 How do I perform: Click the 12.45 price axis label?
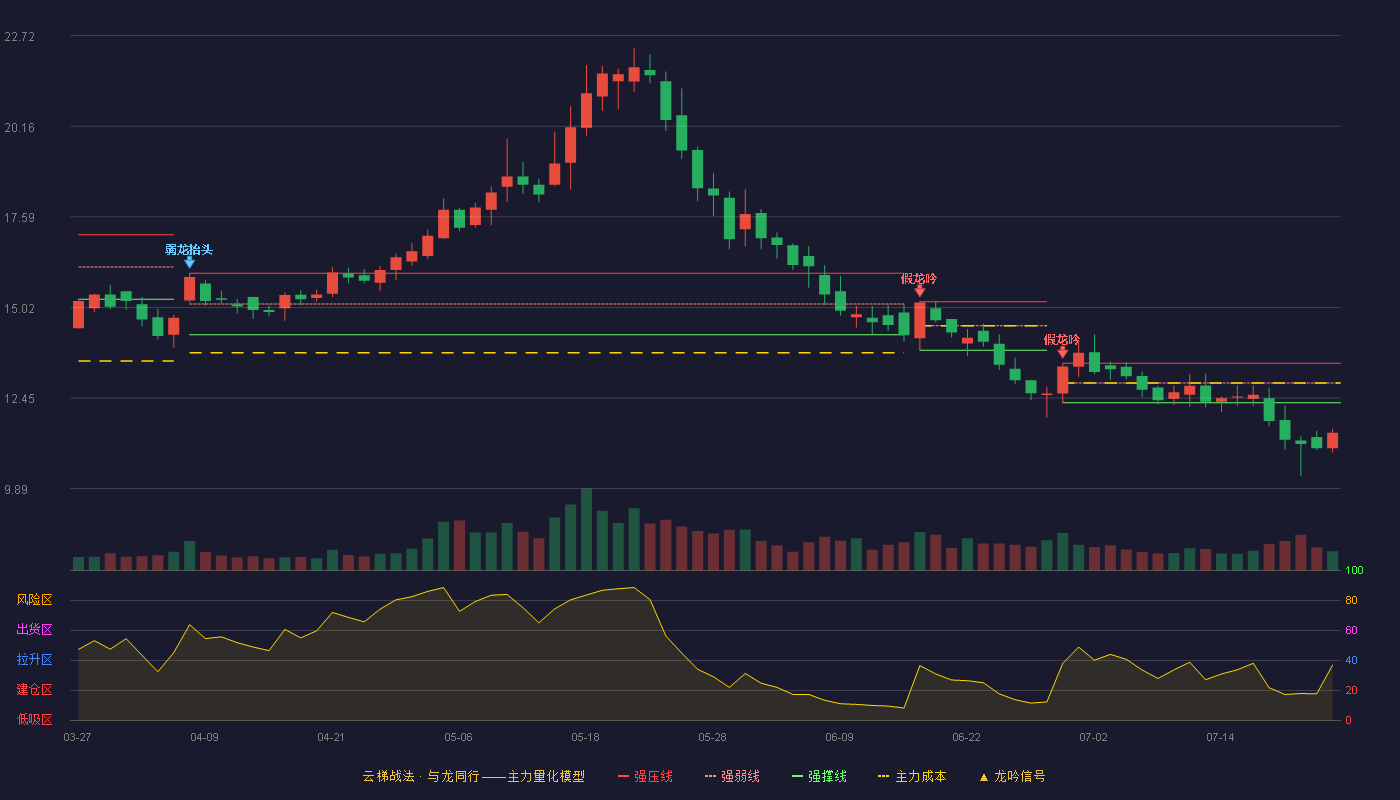click(20, 399)
